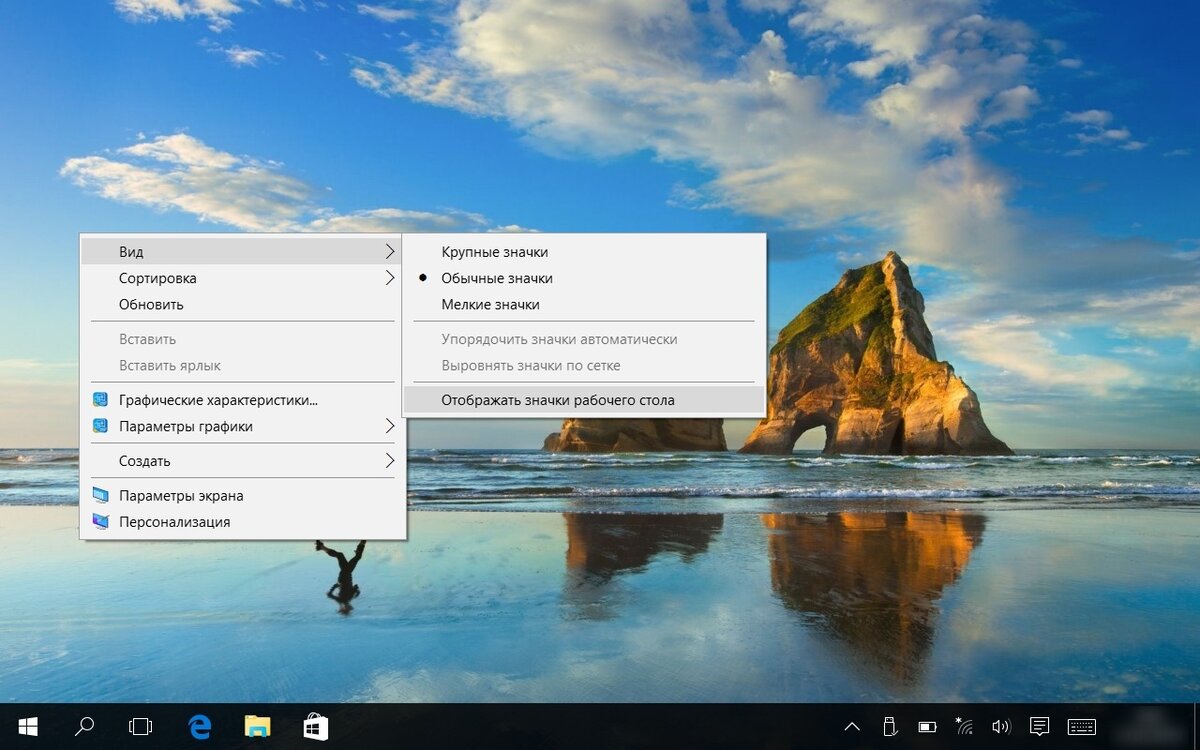The height and width of the screenshot is (750, 1200).
Task: Open the Вид submenu entry
Action: pyautogui.click(x=242, y=252)
